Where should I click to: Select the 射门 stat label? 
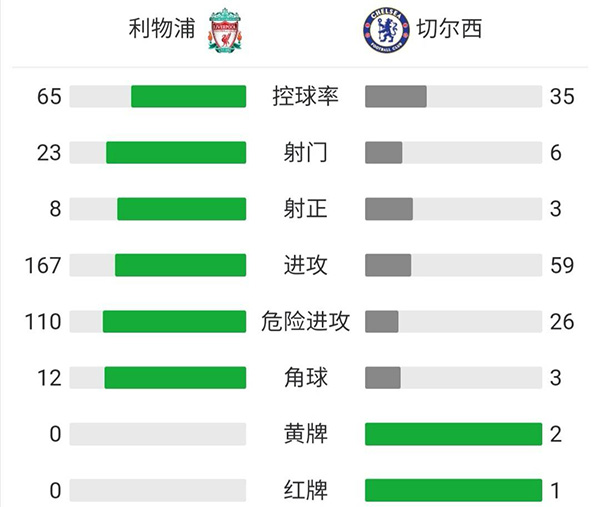click(305, 153)
